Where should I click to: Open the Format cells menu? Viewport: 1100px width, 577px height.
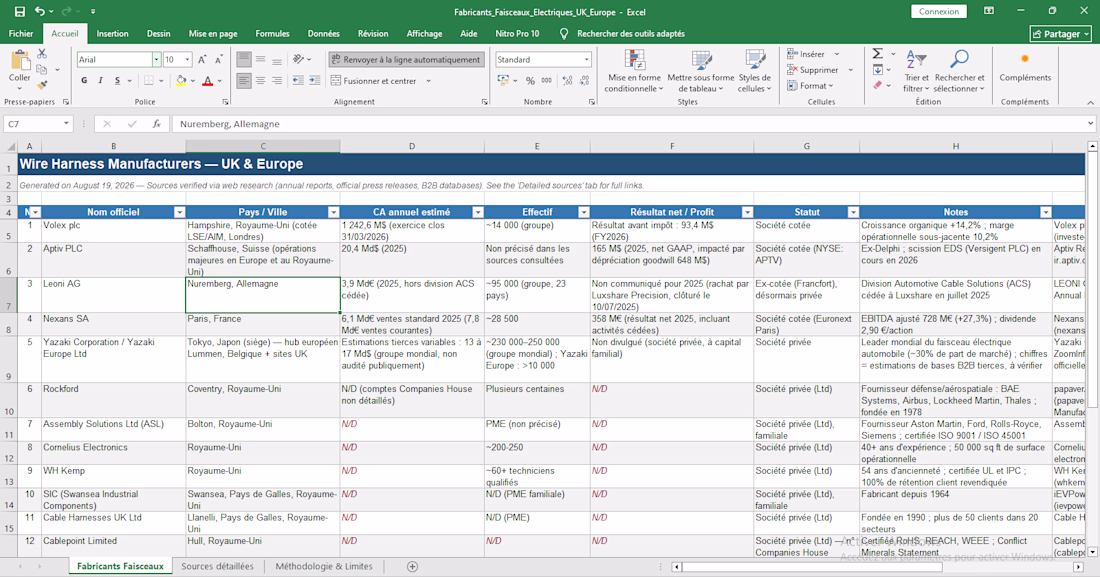[810, 86]
